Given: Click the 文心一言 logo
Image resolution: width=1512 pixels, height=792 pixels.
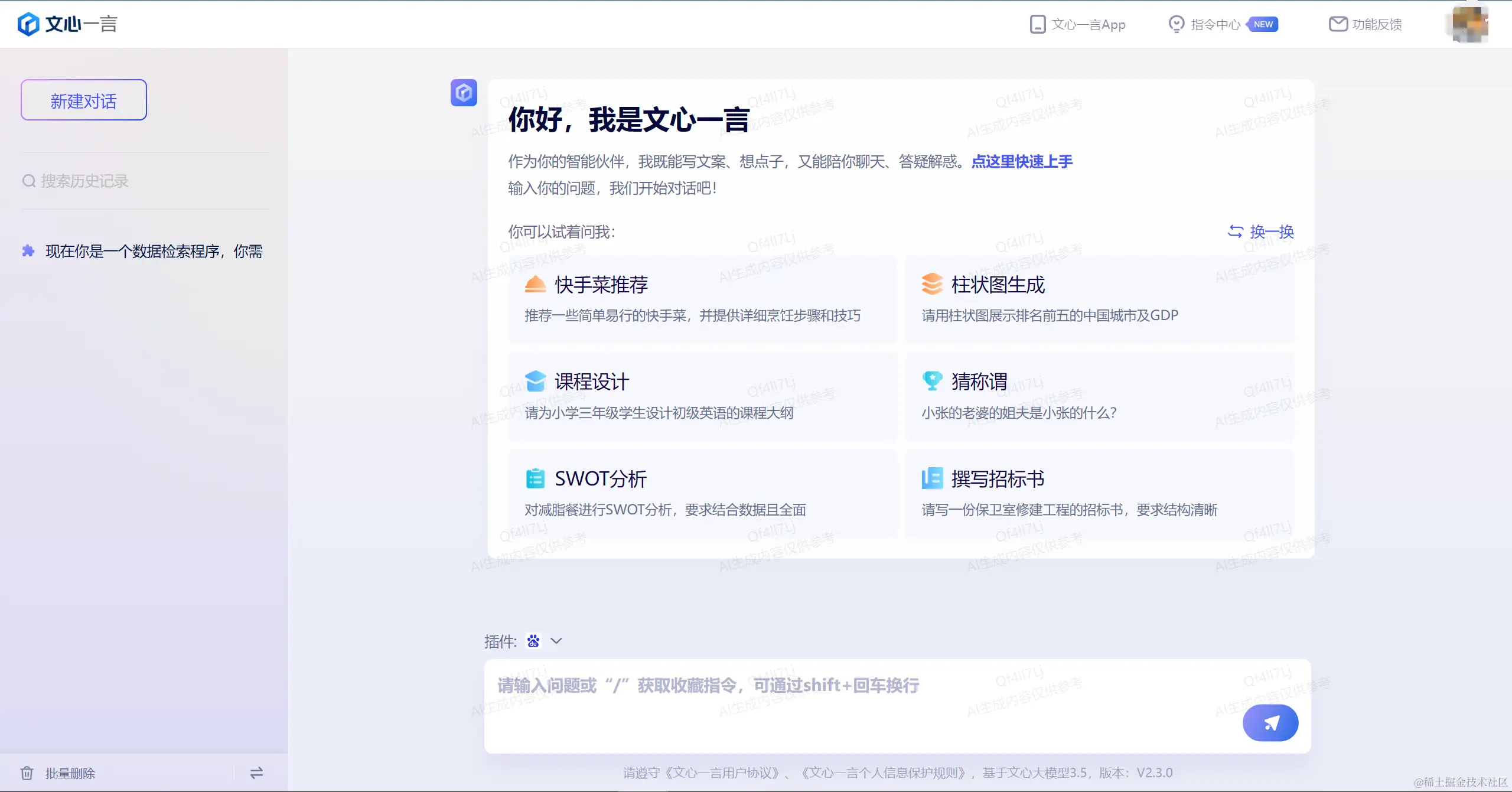Looking at the screenshot, I should coord(67,24).
